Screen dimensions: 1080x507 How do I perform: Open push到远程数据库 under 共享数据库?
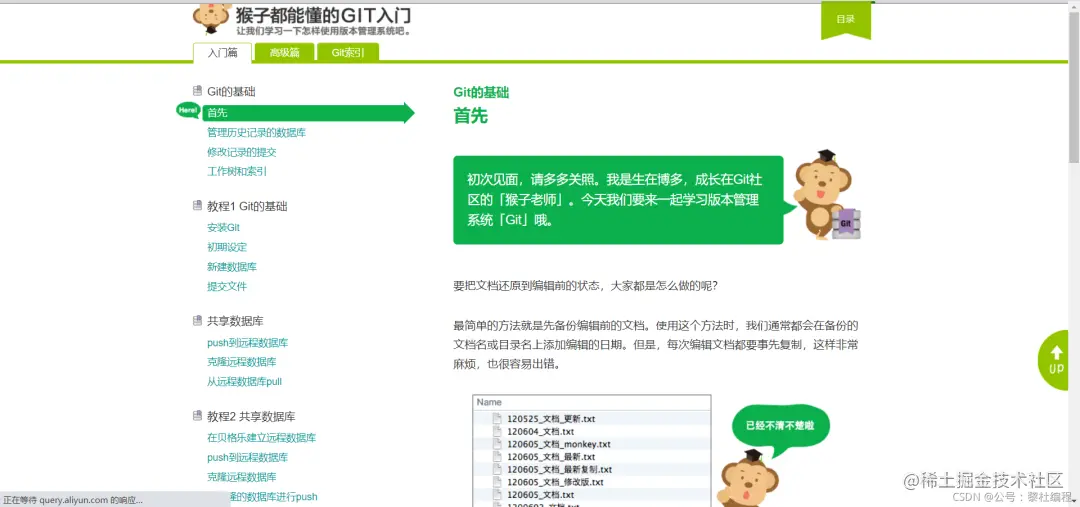click(247, 342)
